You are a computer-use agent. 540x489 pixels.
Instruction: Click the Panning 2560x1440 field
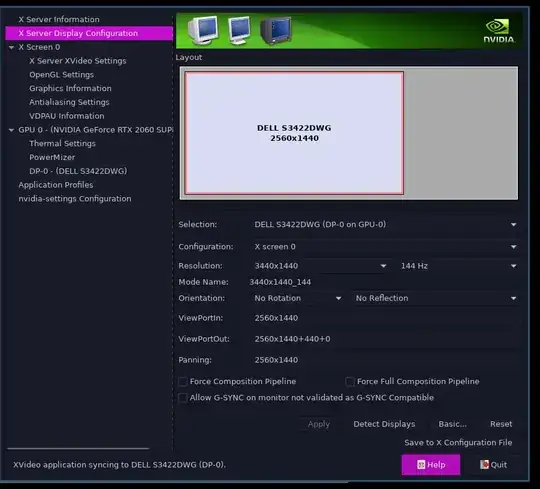click(385, 360)
